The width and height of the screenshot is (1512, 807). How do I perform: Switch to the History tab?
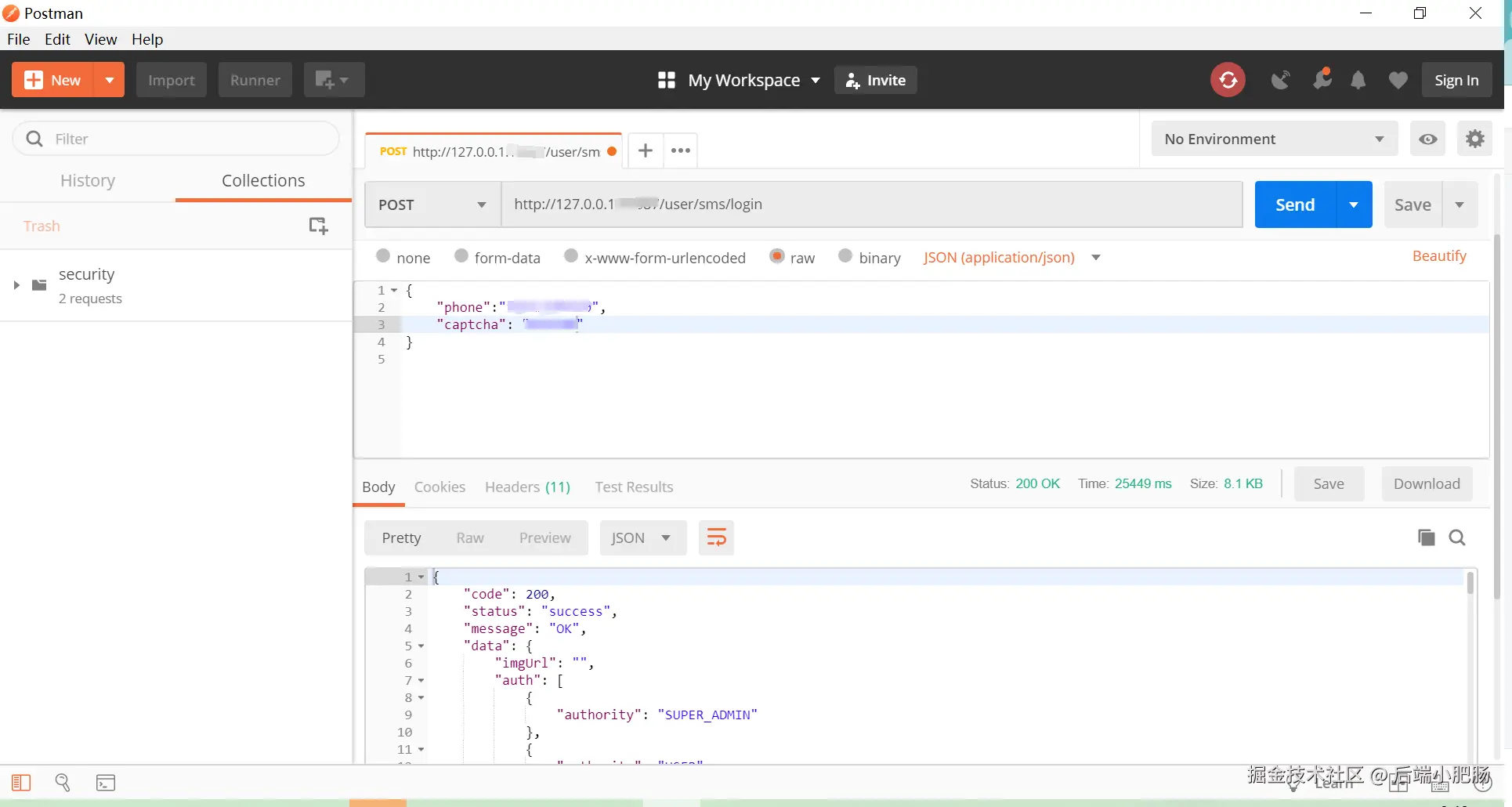pyautogui.click(x=88, y=181)
